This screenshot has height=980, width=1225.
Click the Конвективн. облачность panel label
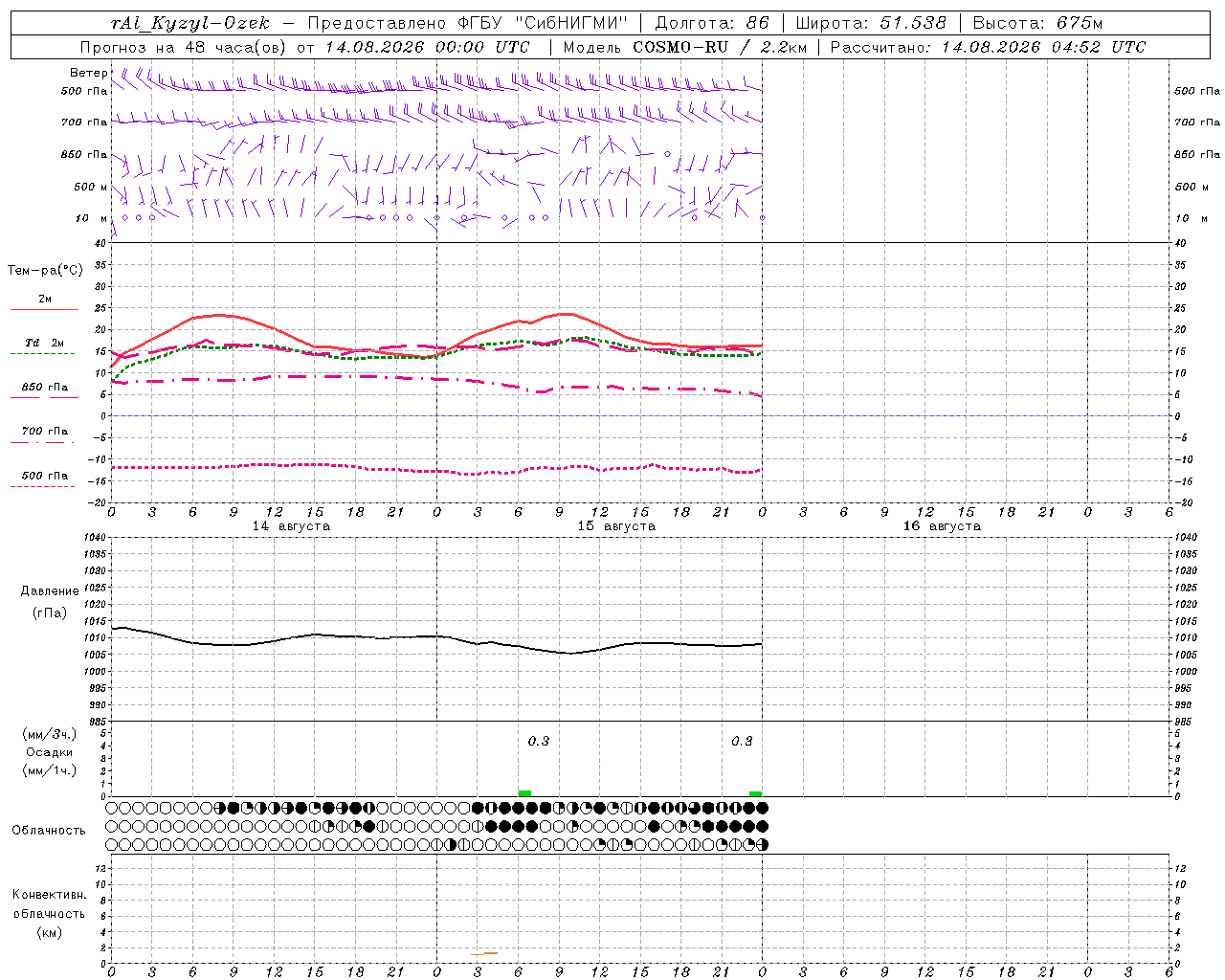[x=49, y=913]
